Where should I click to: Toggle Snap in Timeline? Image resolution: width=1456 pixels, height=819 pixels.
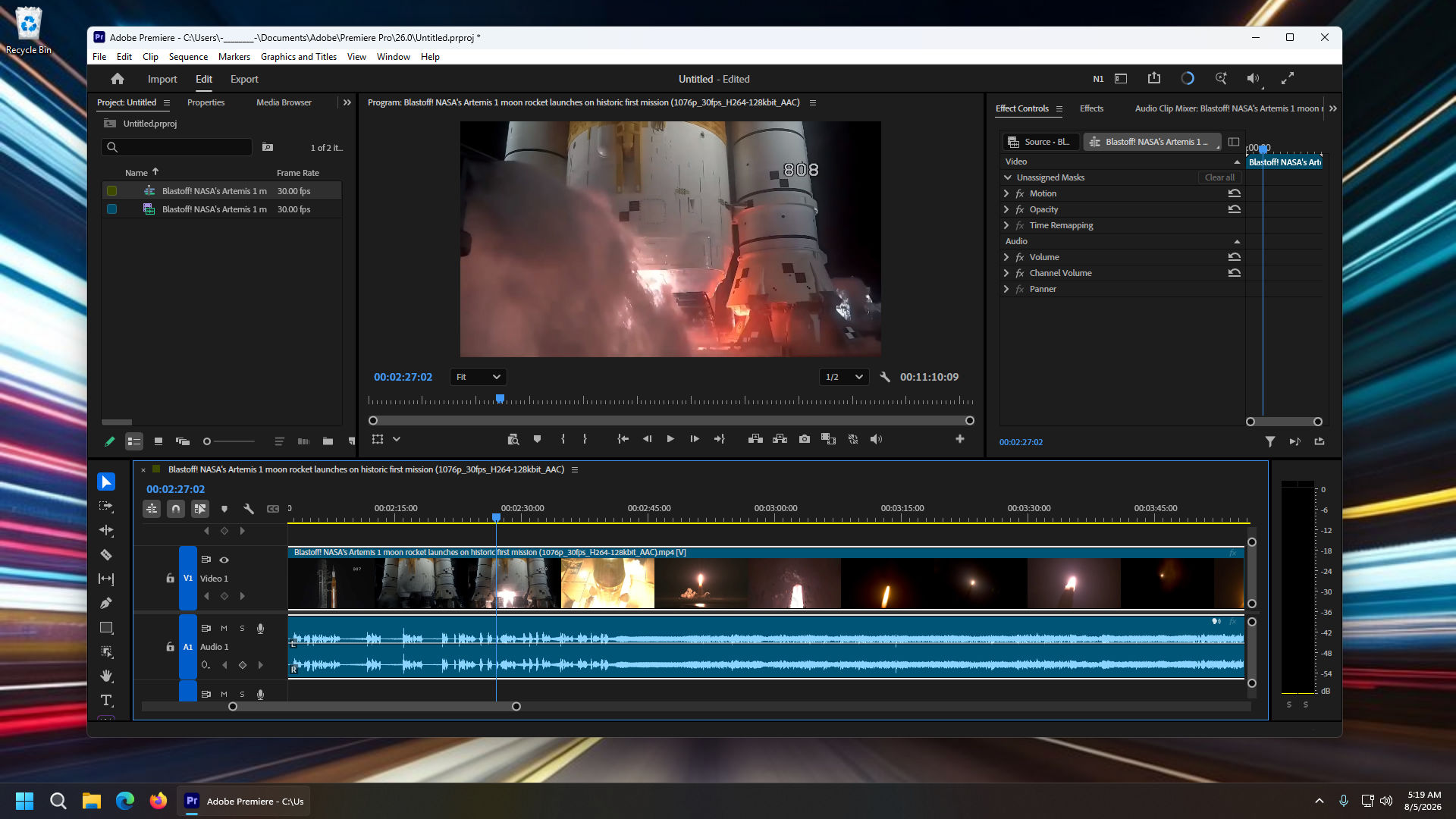[176, 509]
